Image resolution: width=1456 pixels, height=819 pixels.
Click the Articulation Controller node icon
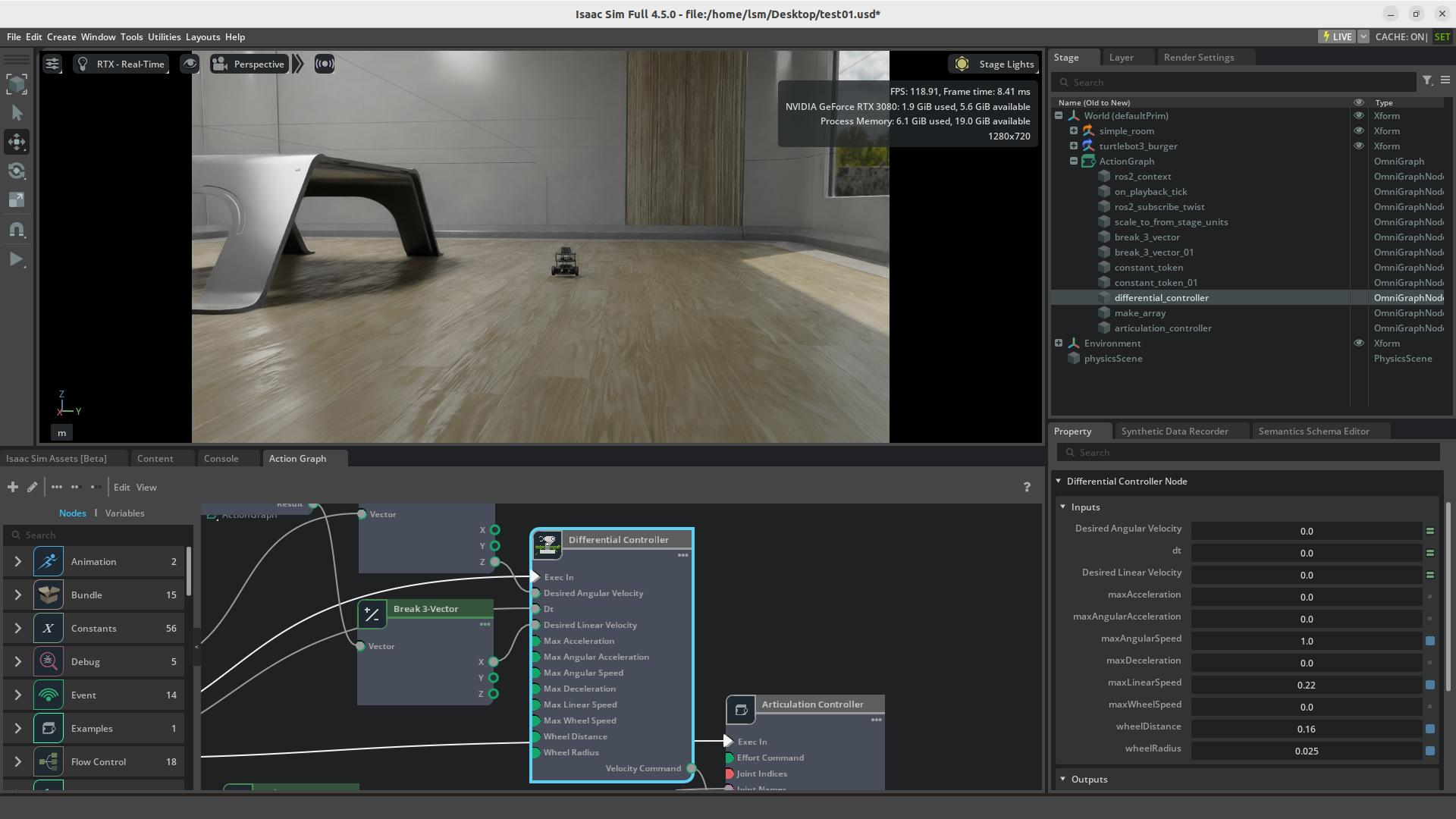pyautogui.click(x=741, y=710)
